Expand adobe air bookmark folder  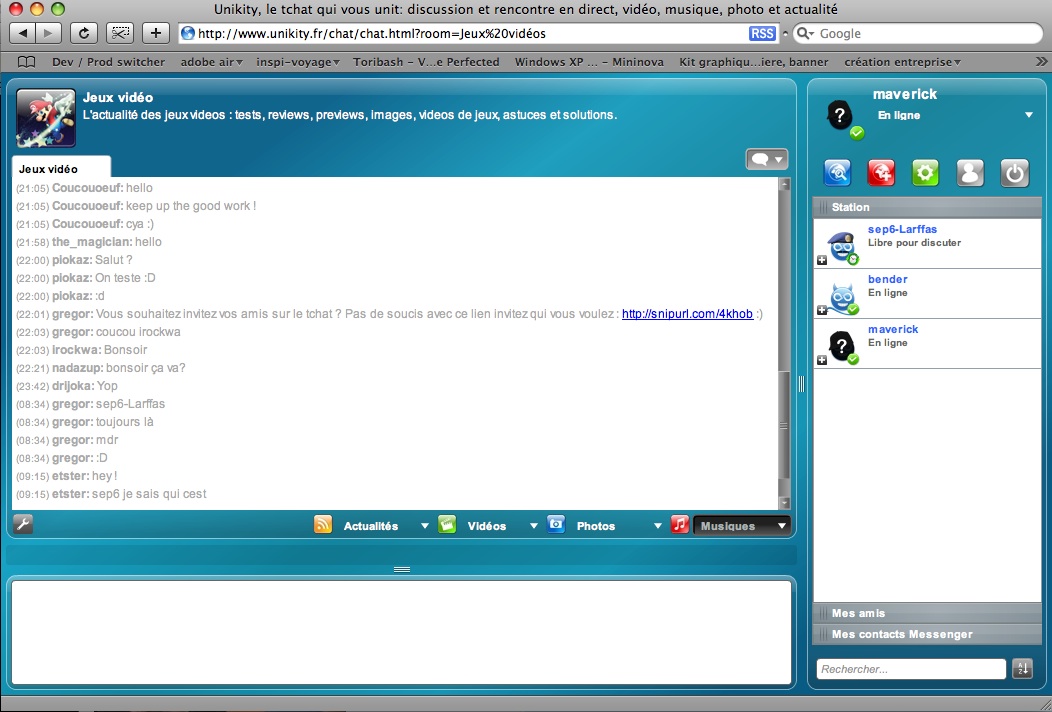click(211, 62)
